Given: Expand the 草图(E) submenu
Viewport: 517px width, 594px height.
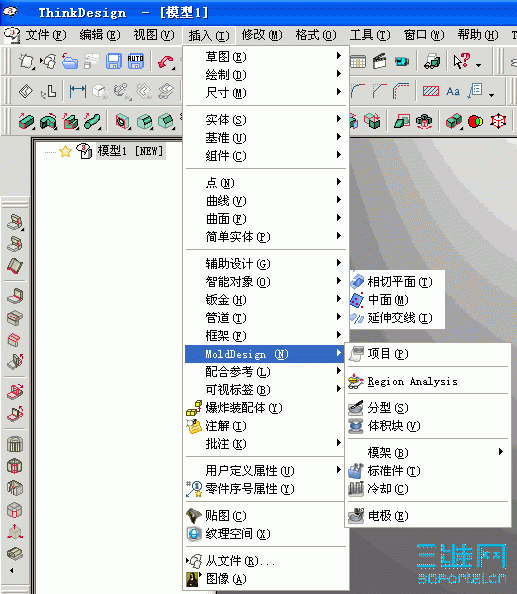Looking at the screenshot, I should [x=266, y=57].
